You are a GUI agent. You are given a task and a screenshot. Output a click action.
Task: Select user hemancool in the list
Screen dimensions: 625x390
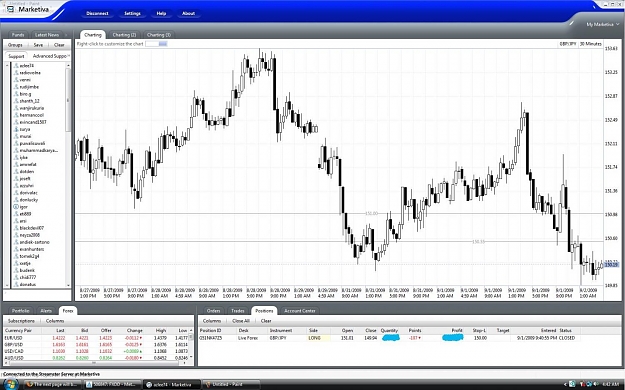[31, 115]
